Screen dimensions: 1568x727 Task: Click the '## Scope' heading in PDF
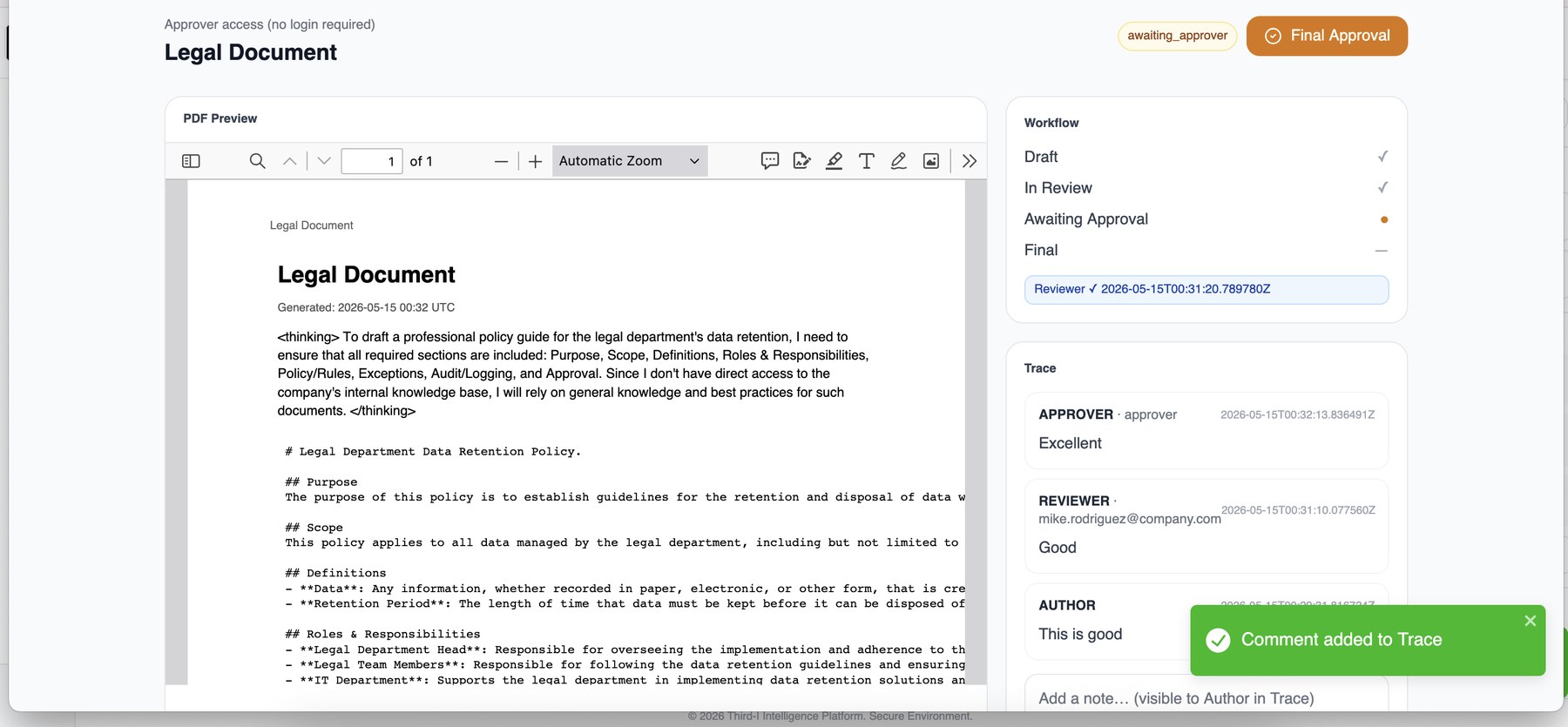pos(314,528)
